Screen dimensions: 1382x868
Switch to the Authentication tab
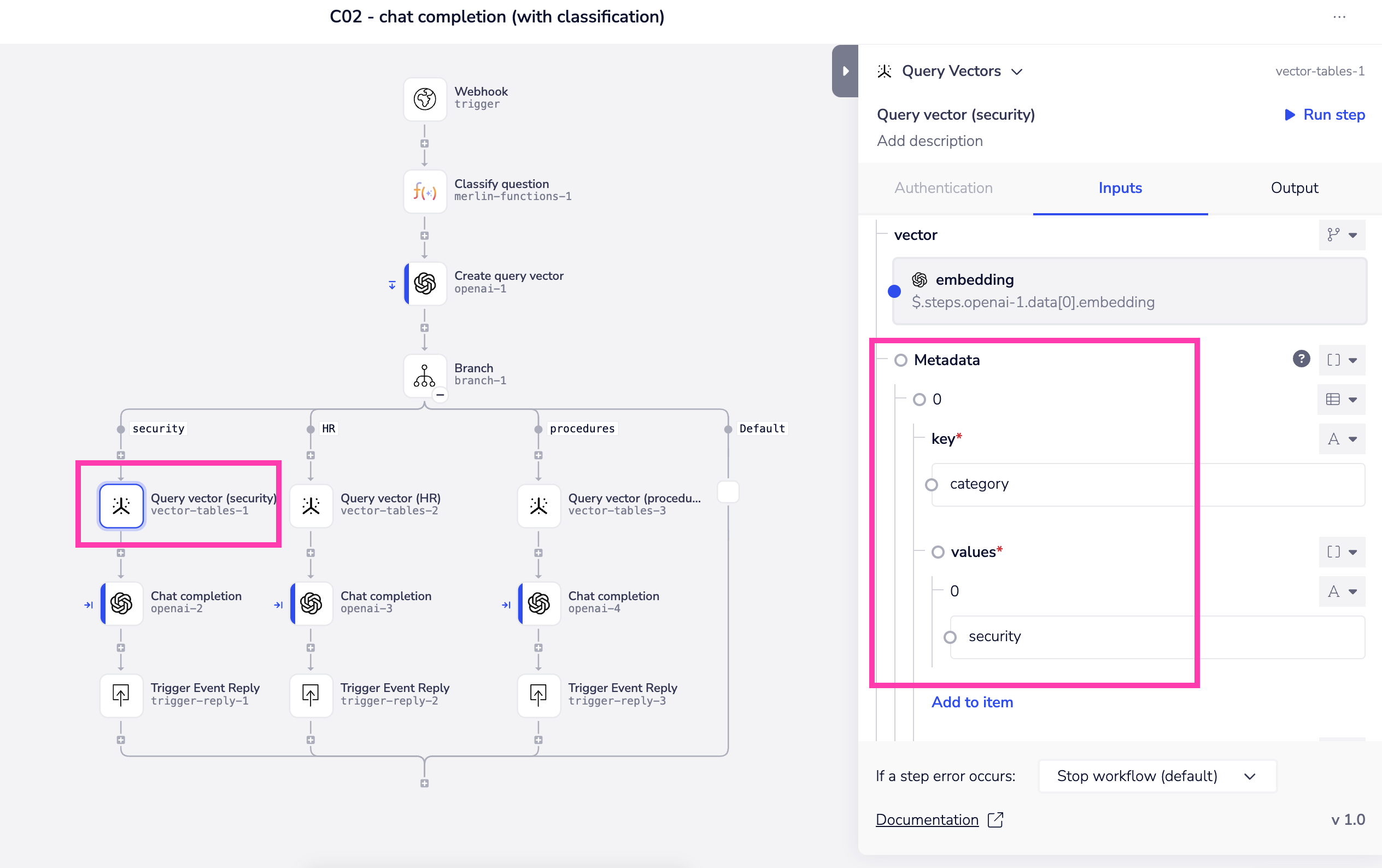(x=943, y=188)
